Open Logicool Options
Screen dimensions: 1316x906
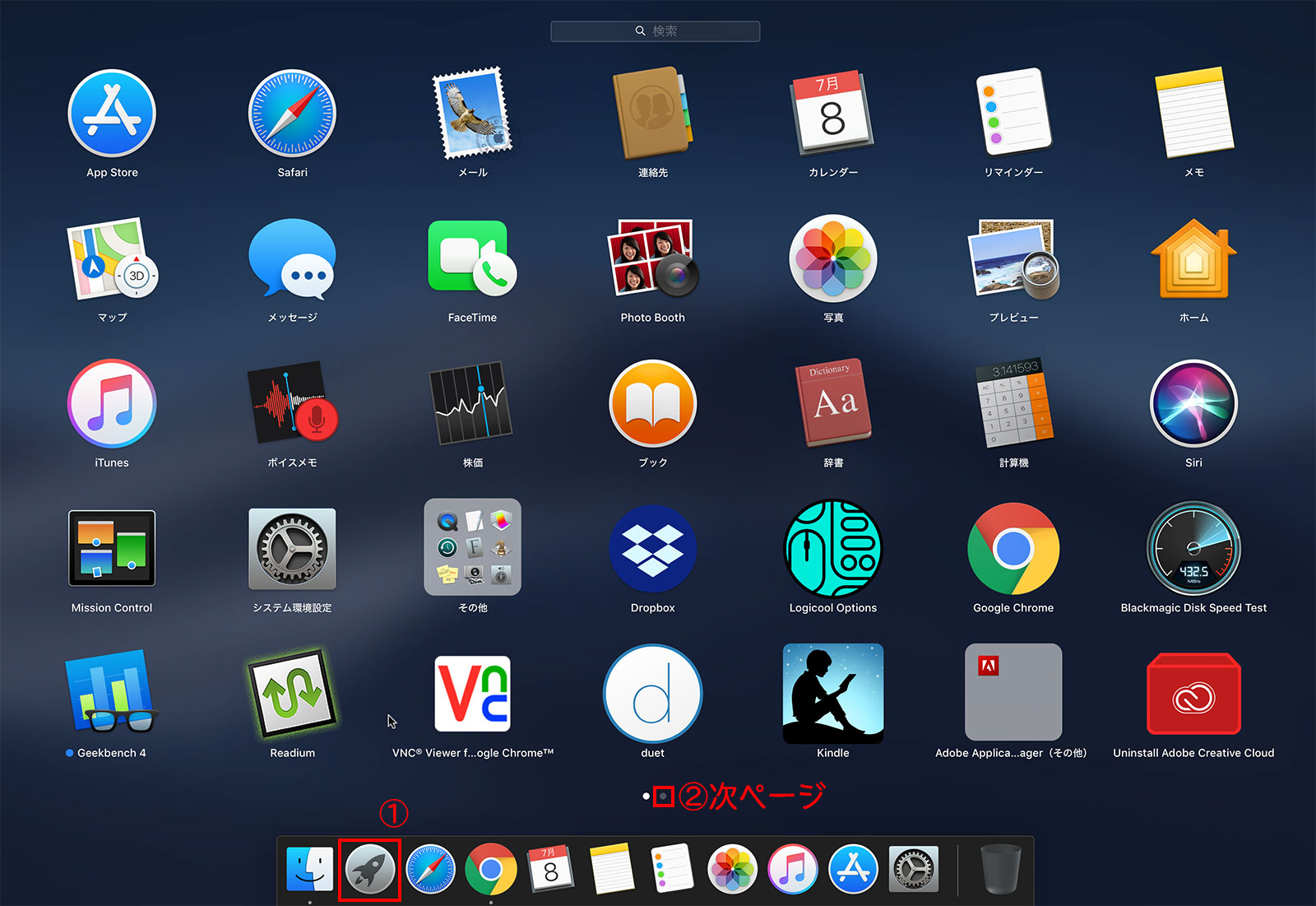coord(832,548)
